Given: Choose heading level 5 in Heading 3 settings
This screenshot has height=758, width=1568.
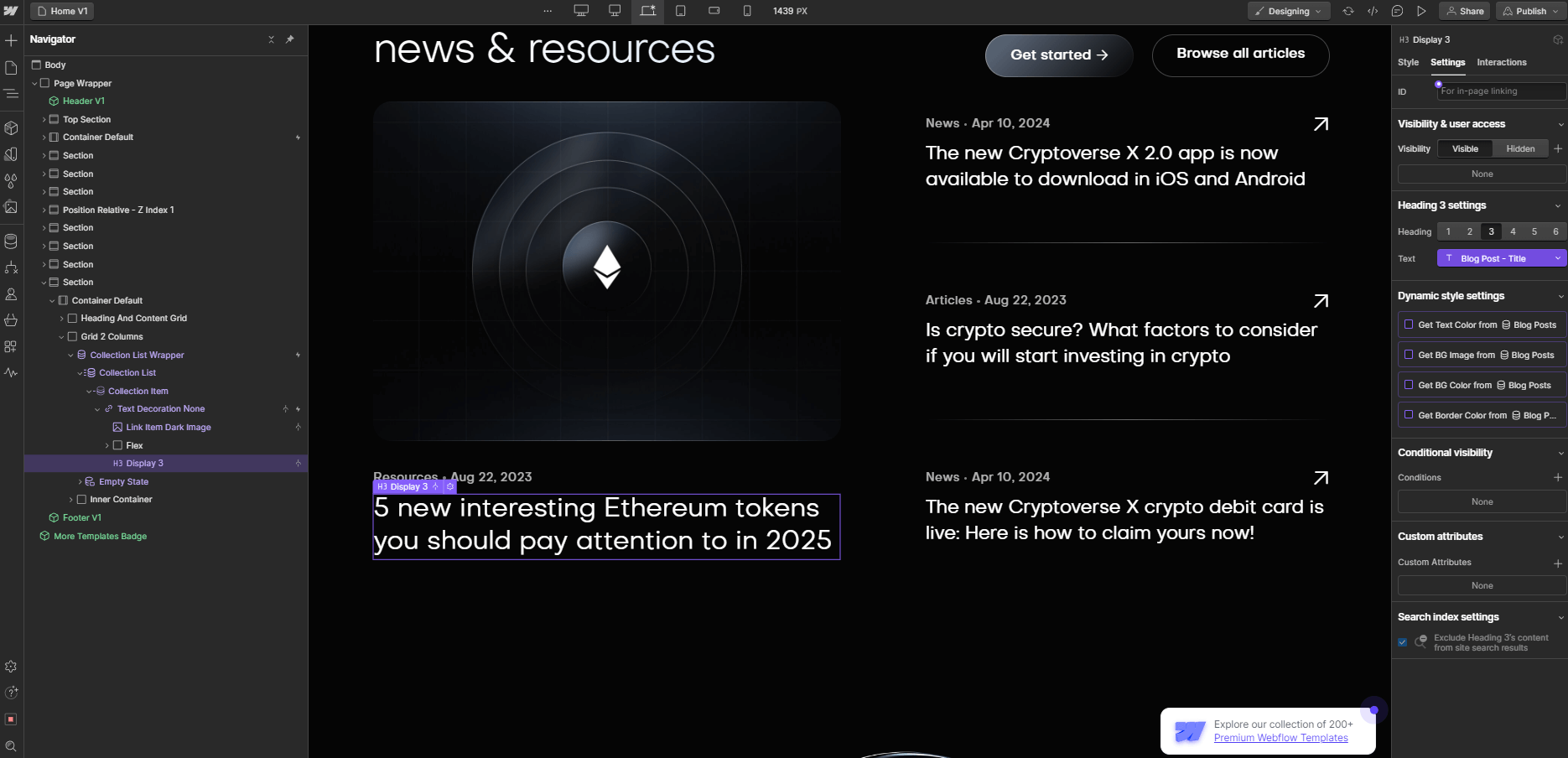Looking at the screenshot, I should (1534, 231).
